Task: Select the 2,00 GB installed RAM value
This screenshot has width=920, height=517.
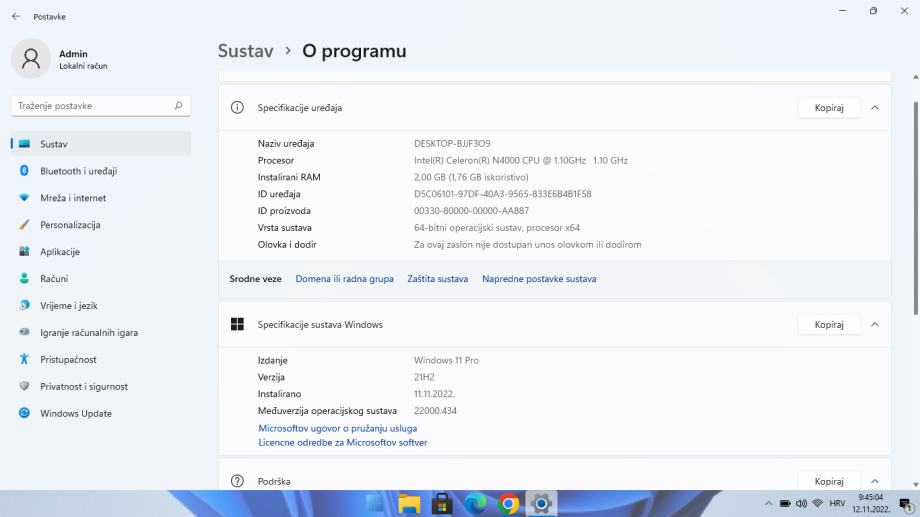Action: [x=471, y=177]
